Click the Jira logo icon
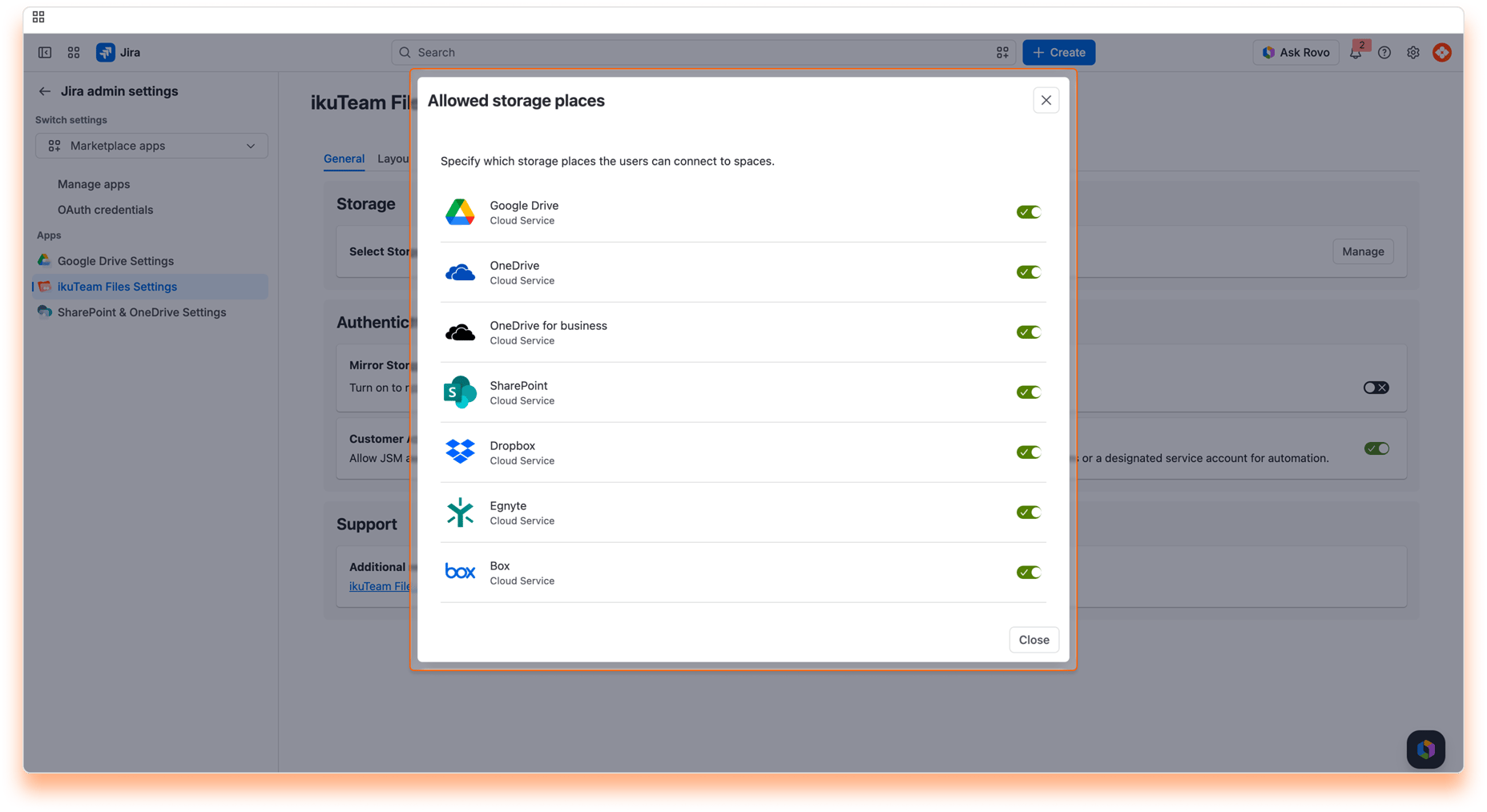 tap(106, 53)
